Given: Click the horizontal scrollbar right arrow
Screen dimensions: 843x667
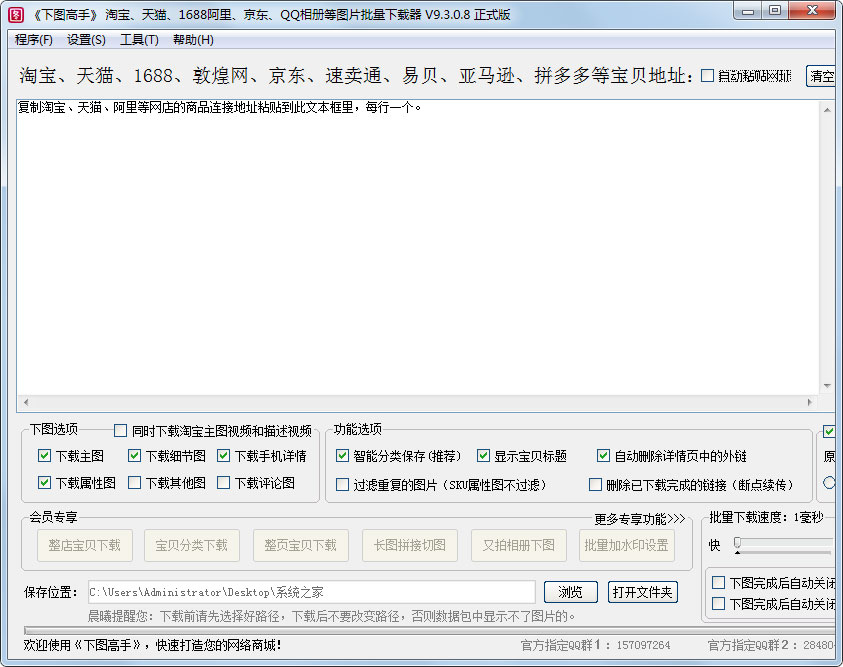Looking at the screenshot, I should [x=810, y=401].
